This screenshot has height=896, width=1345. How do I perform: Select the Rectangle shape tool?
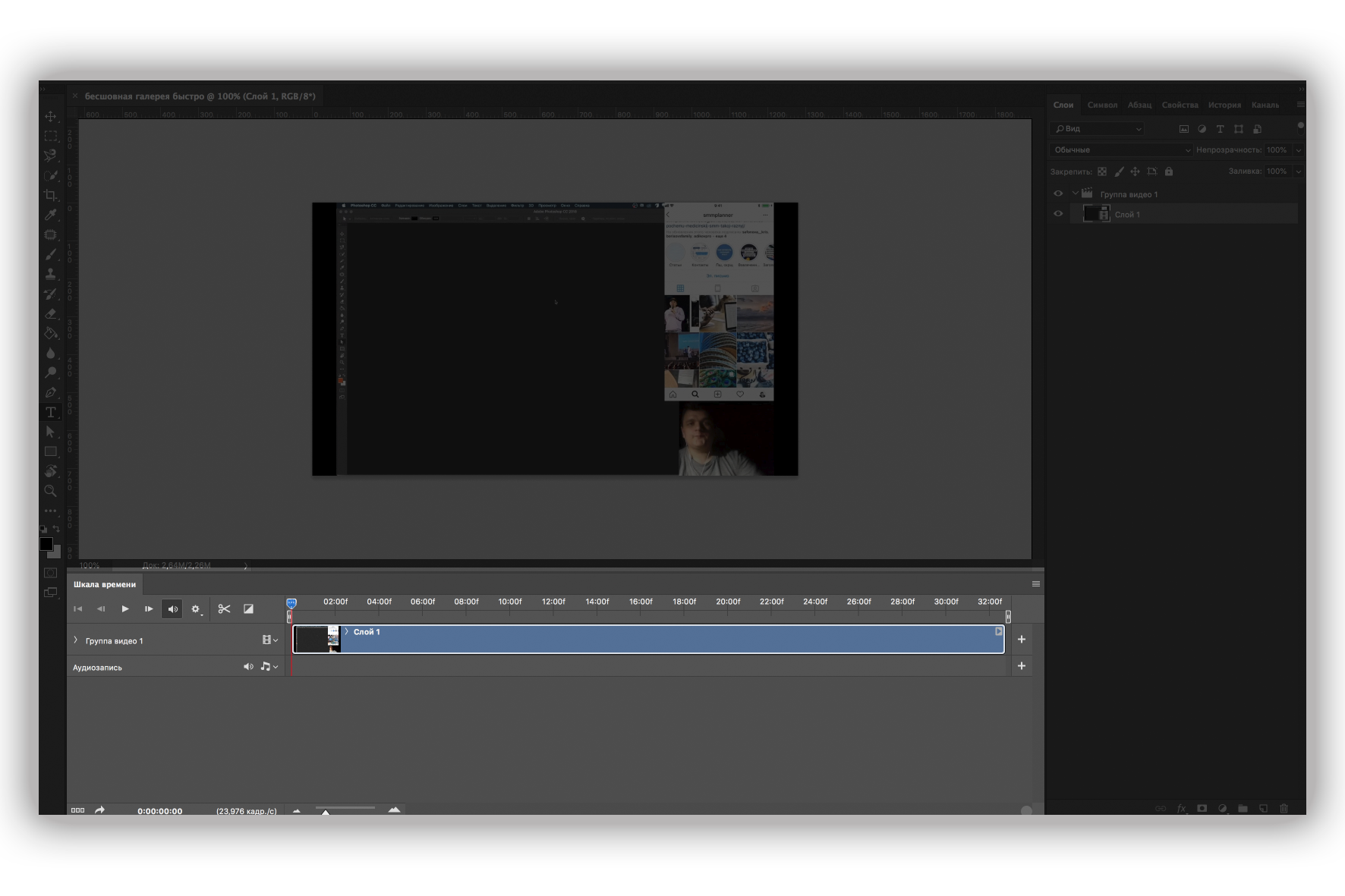(x=51, y=451)
